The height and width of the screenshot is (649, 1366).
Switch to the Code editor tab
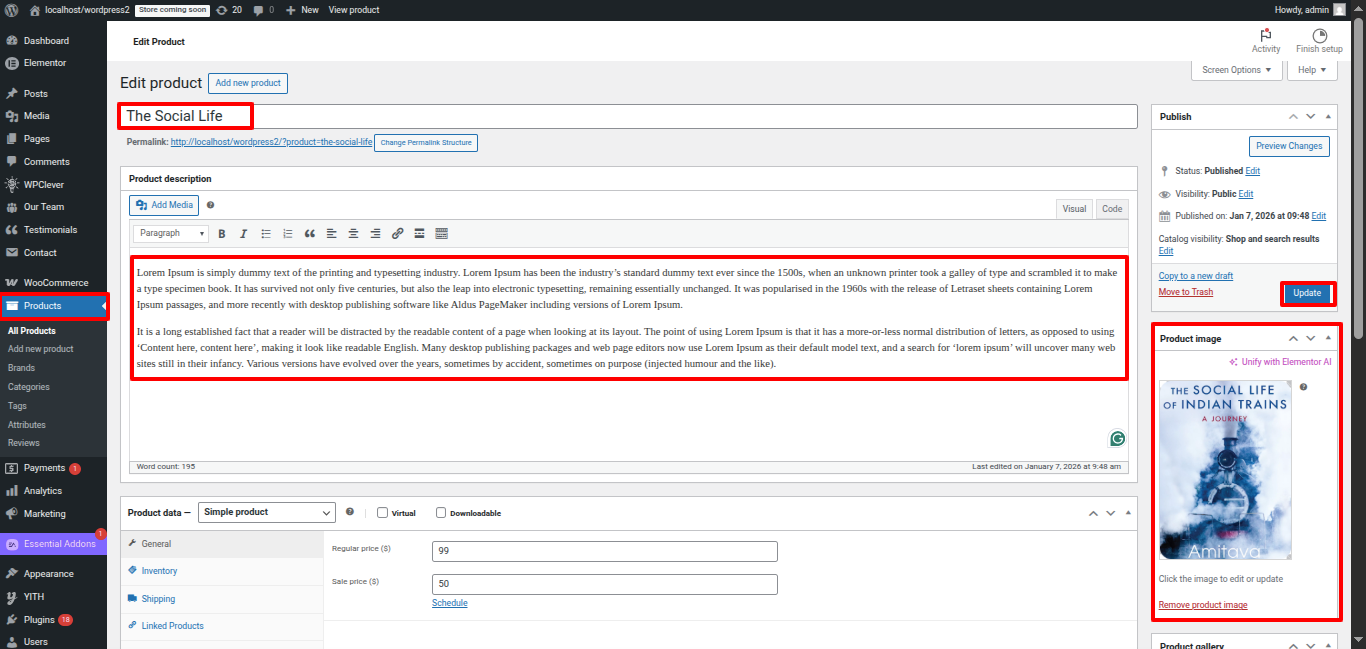pyautogui.click(x=1111, y=209)
